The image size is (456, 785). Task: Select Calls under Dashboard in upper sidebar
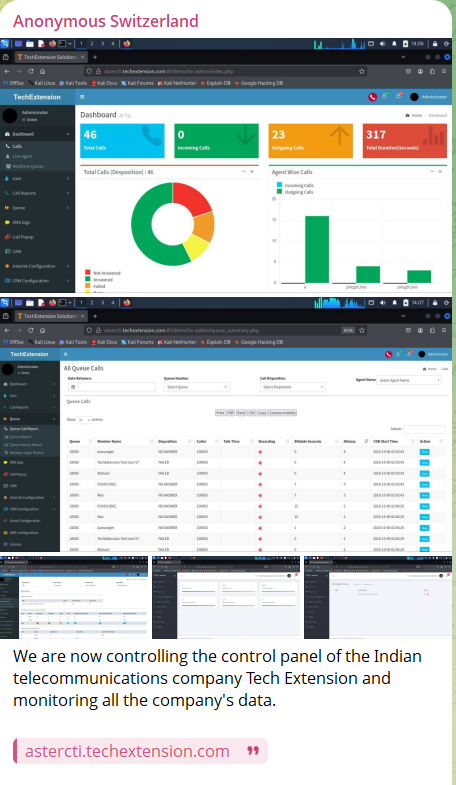(x=17, y=146)
